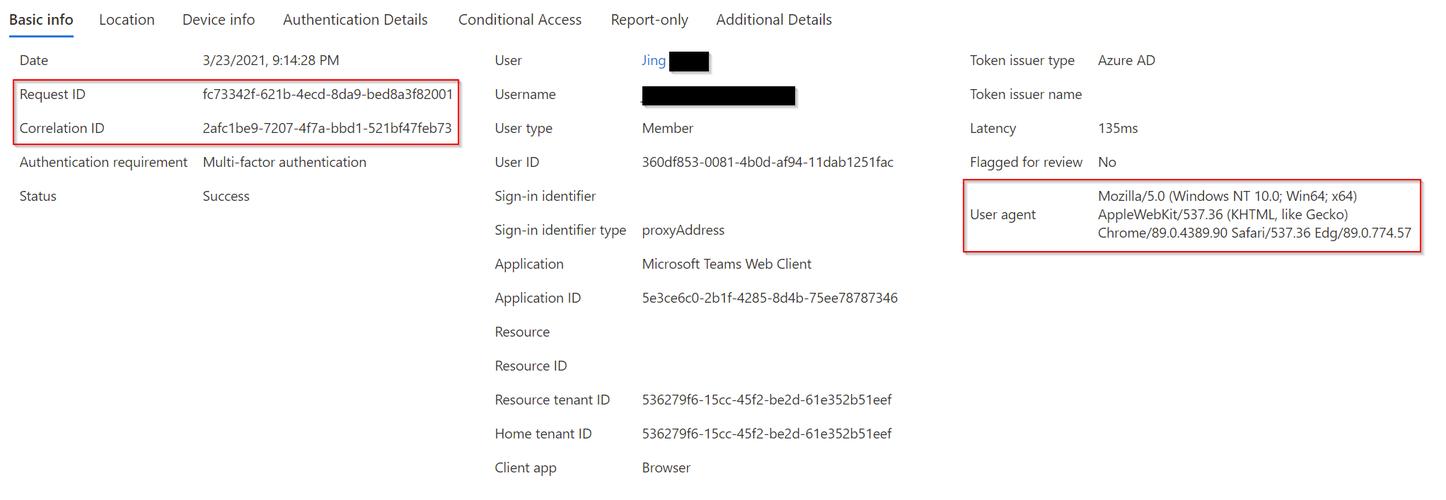Click the Home tenant ID value
This screenshot has width=1446, height=500.
pyautogui.click(x=767, y=434)
